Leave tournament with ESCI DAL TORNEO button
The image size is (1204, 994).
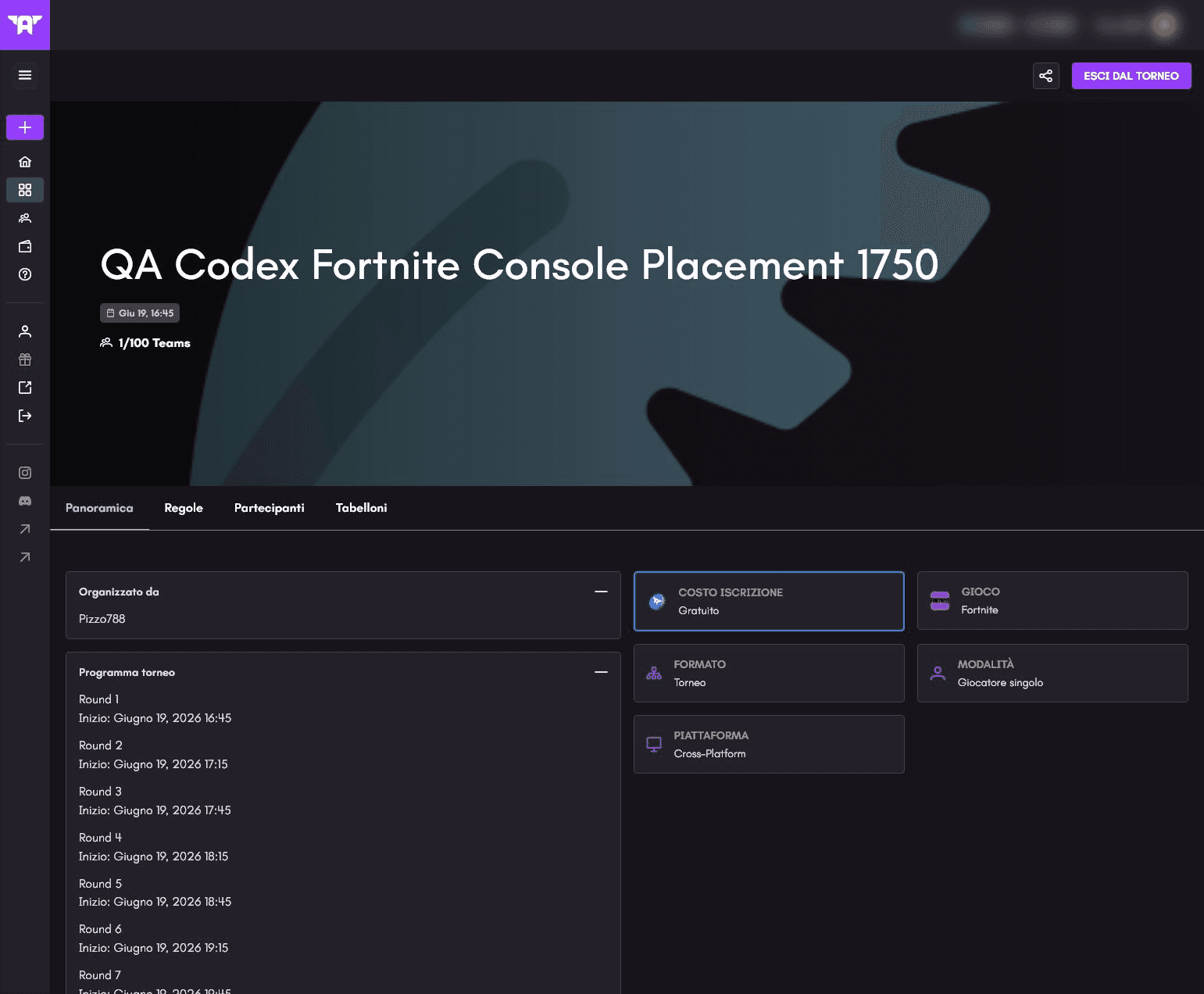[x=1131, y=76]
